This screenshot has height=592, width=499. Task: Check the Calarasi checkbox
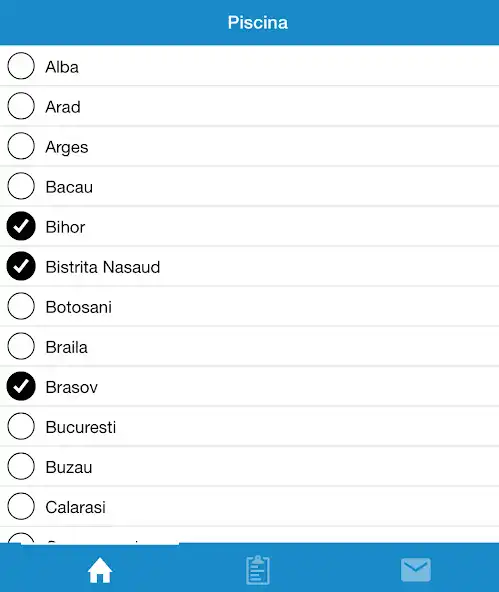coord(21,506)
